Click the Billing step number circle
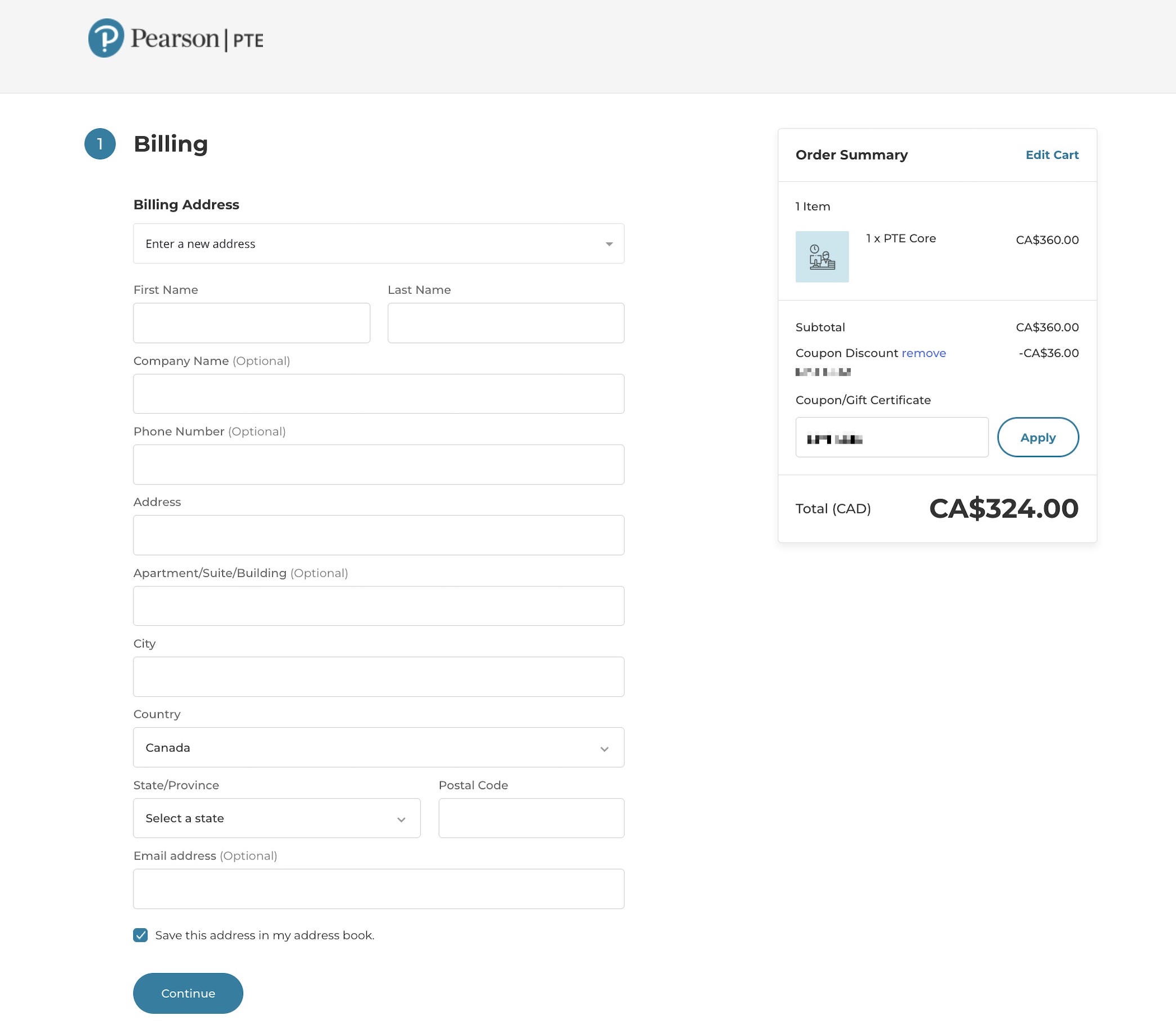 click(100, 144)
